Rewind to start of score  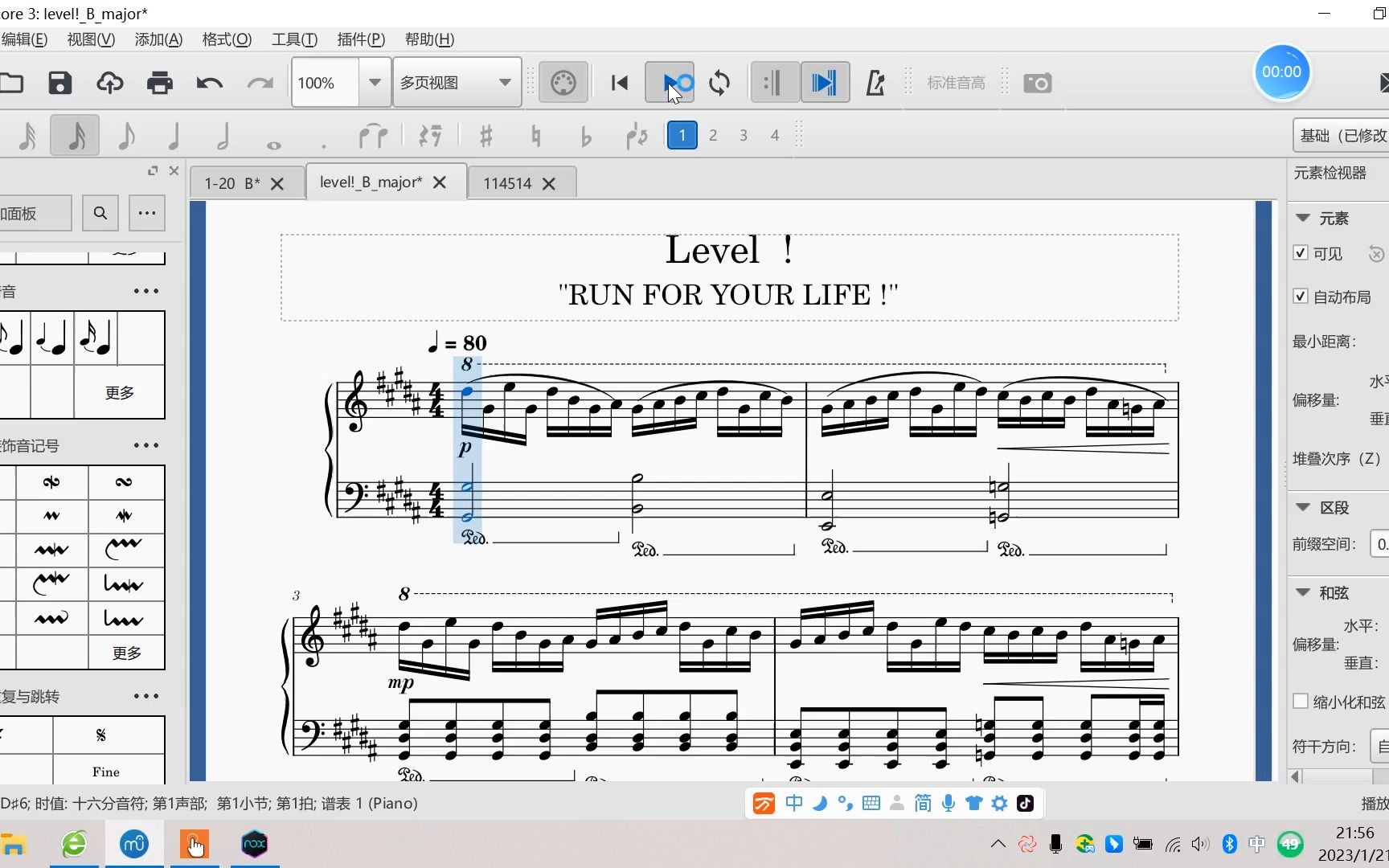click(620, 83)
